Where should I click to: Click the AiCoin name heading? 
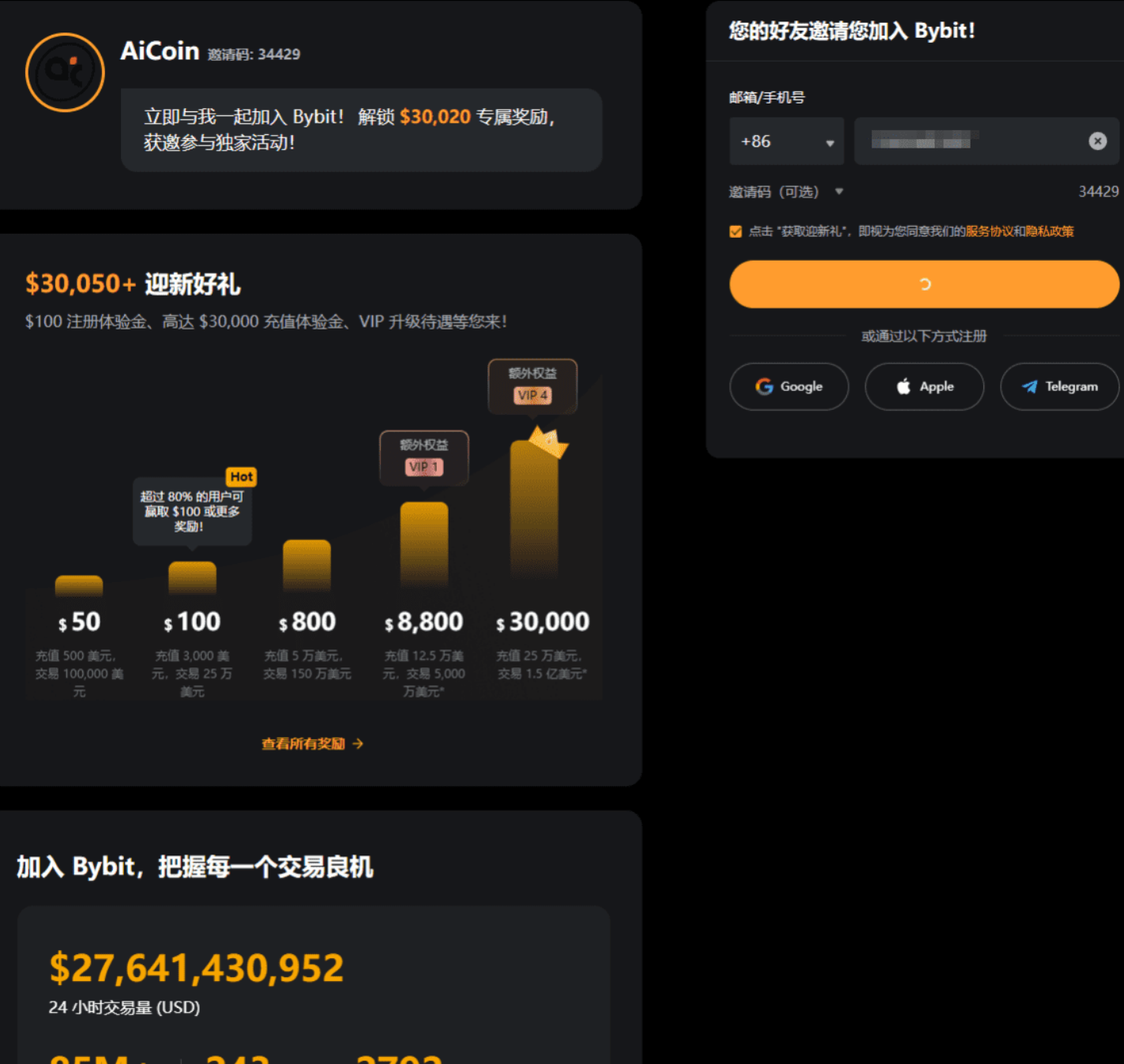click(160, 51)
